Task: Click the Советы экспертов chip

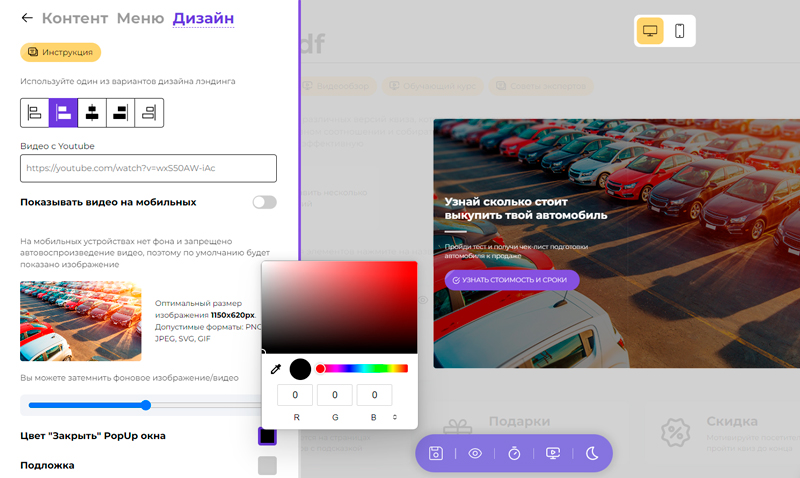Action: 541,86
